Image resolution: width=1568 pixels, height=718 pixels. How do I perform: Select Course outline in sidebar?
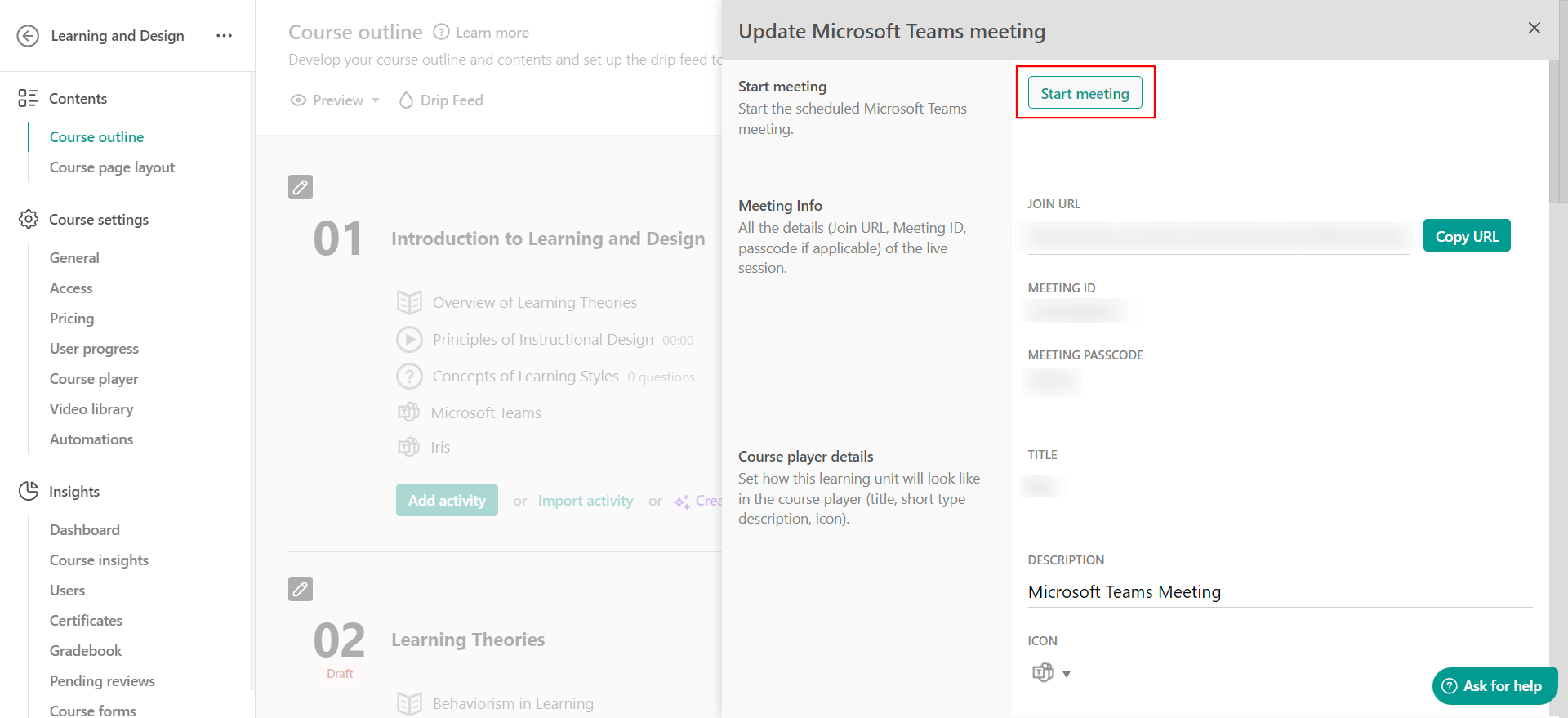[x=96, y=136]
